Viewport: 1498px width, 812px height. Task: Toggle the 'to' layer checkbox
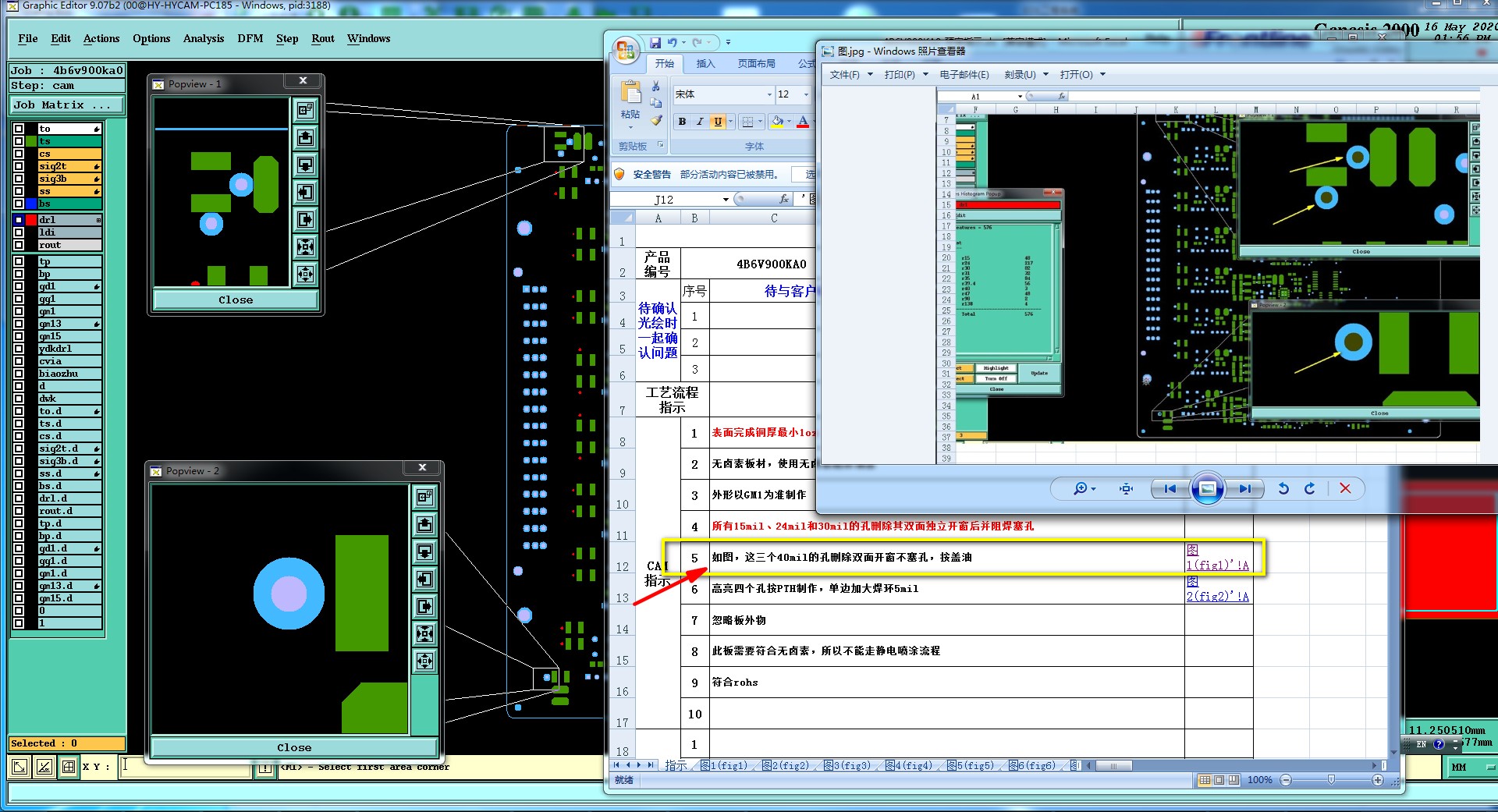coord(18,129)
